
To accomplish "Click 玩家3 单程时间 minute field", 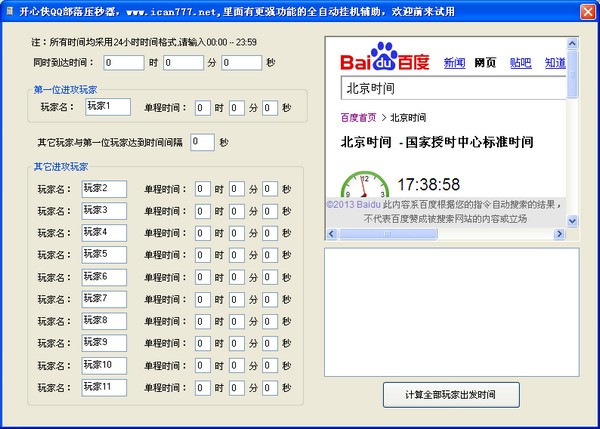I will click(236, 211).
